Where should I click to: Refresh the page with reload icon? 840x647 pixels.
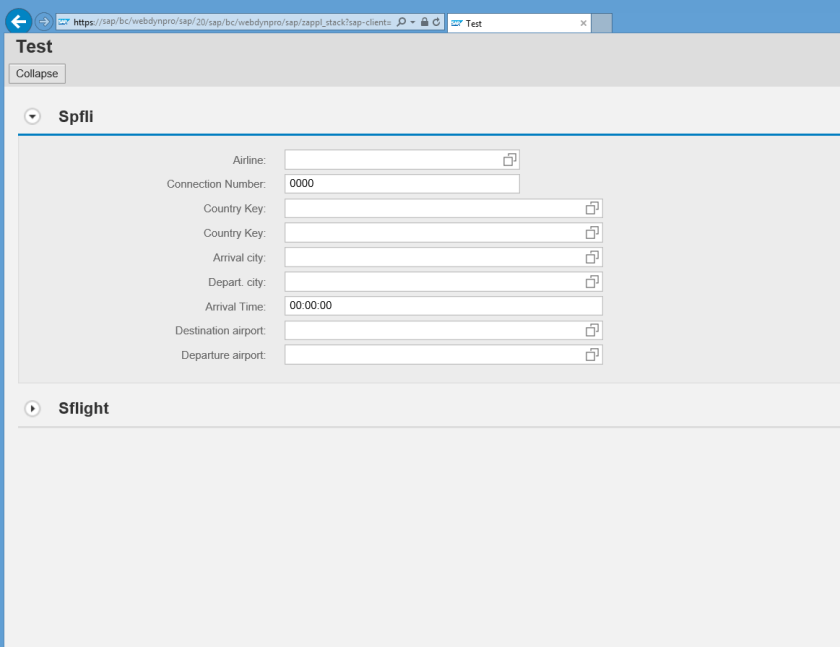[436, 22]
